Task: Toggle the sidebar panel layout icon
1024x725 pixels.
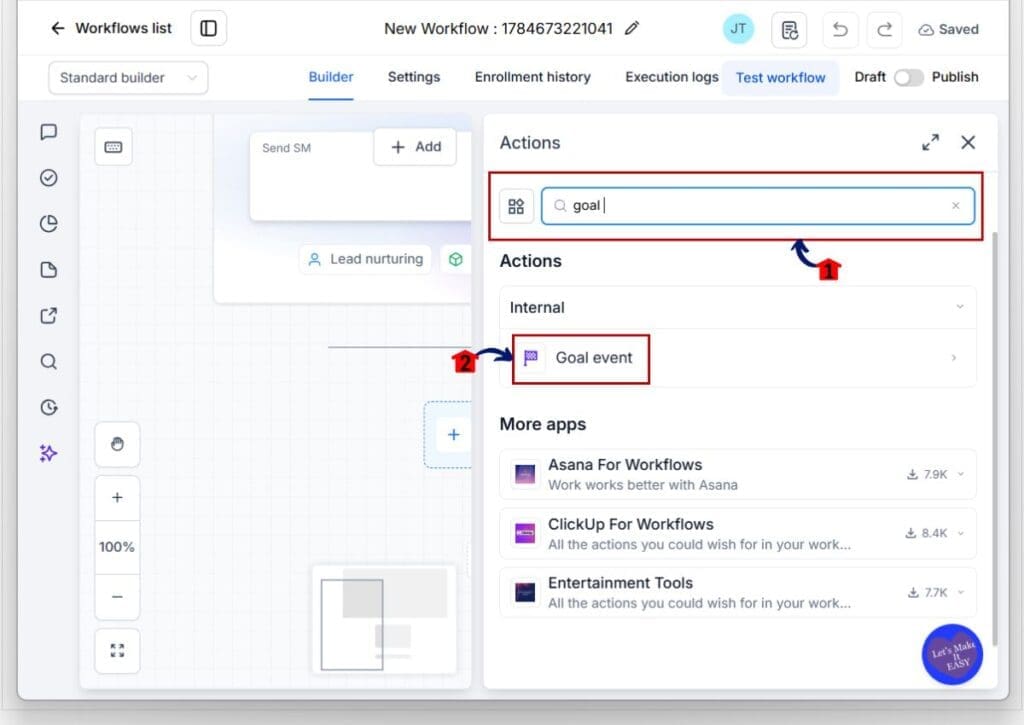Action: click(208, 28)
